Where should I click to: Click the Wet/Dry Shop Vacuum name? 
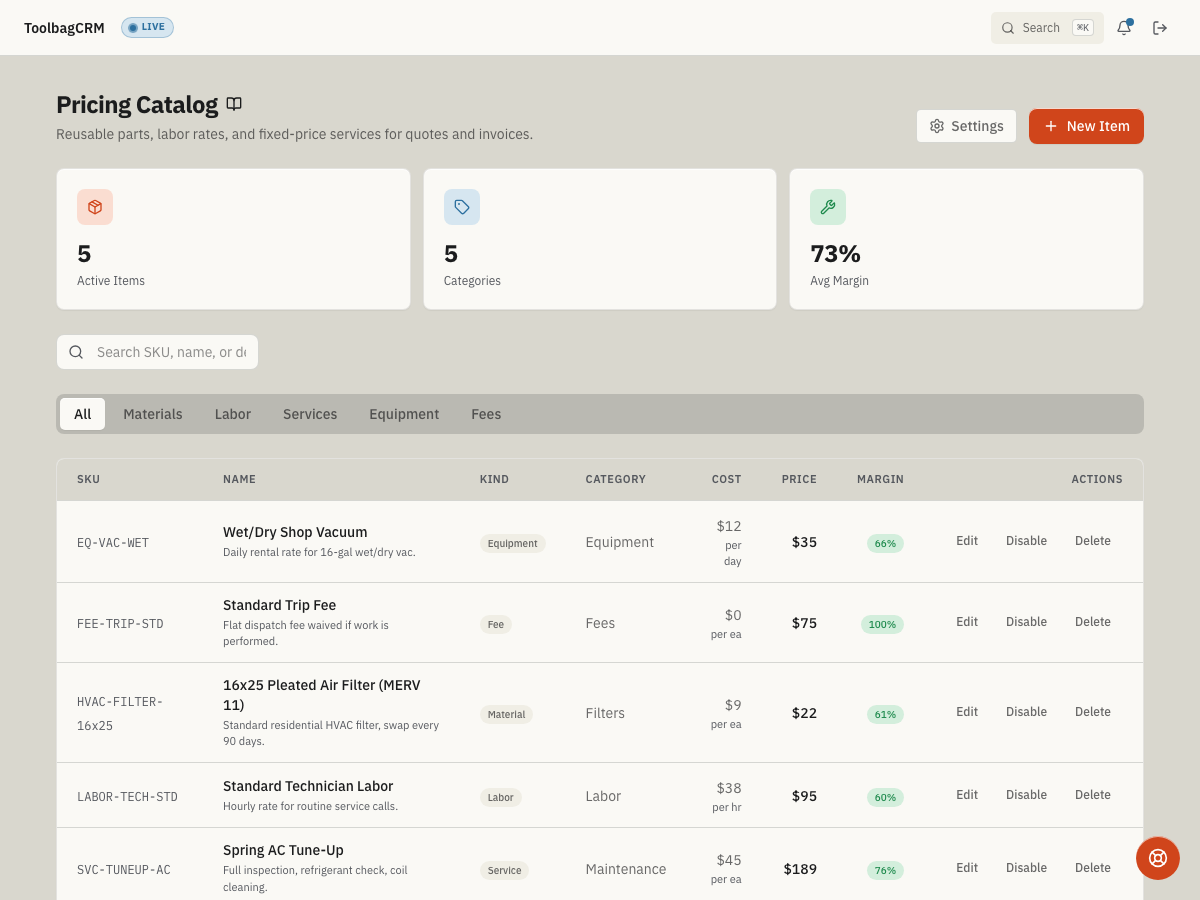295,532
